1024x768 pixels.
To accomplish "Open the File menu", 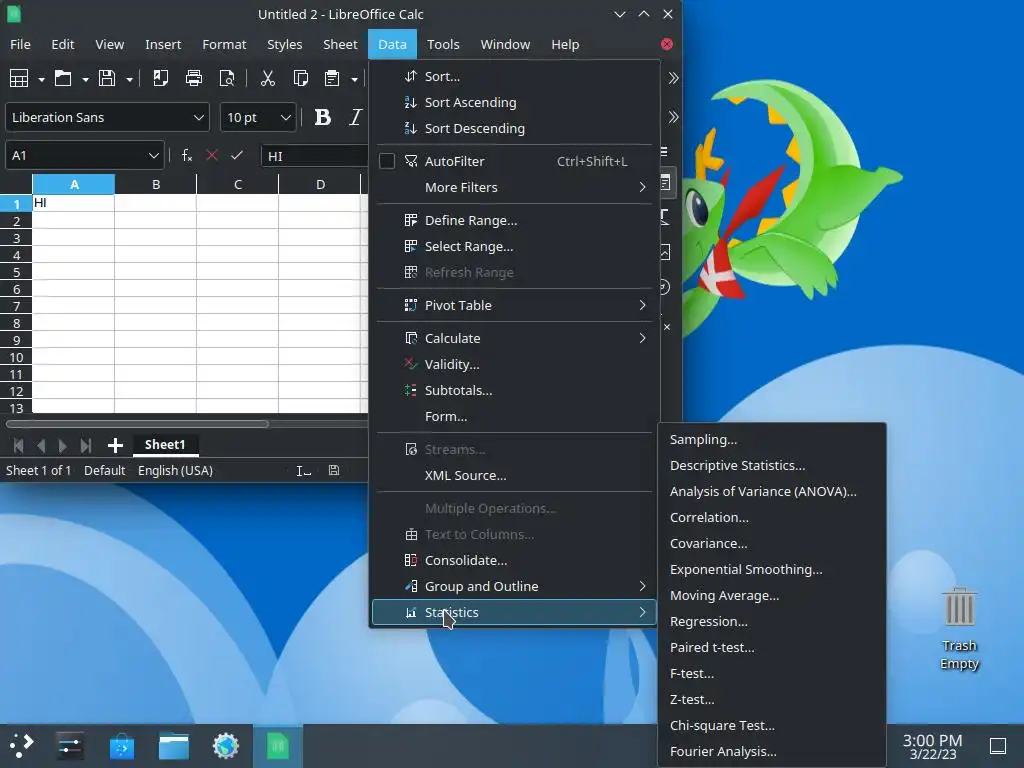I will click(x=20, y=44).
